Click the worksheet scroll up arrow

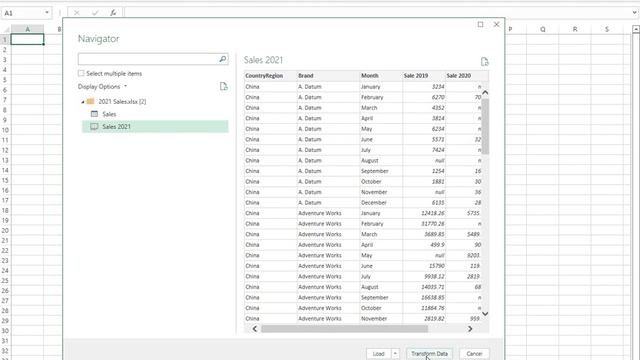636,29
